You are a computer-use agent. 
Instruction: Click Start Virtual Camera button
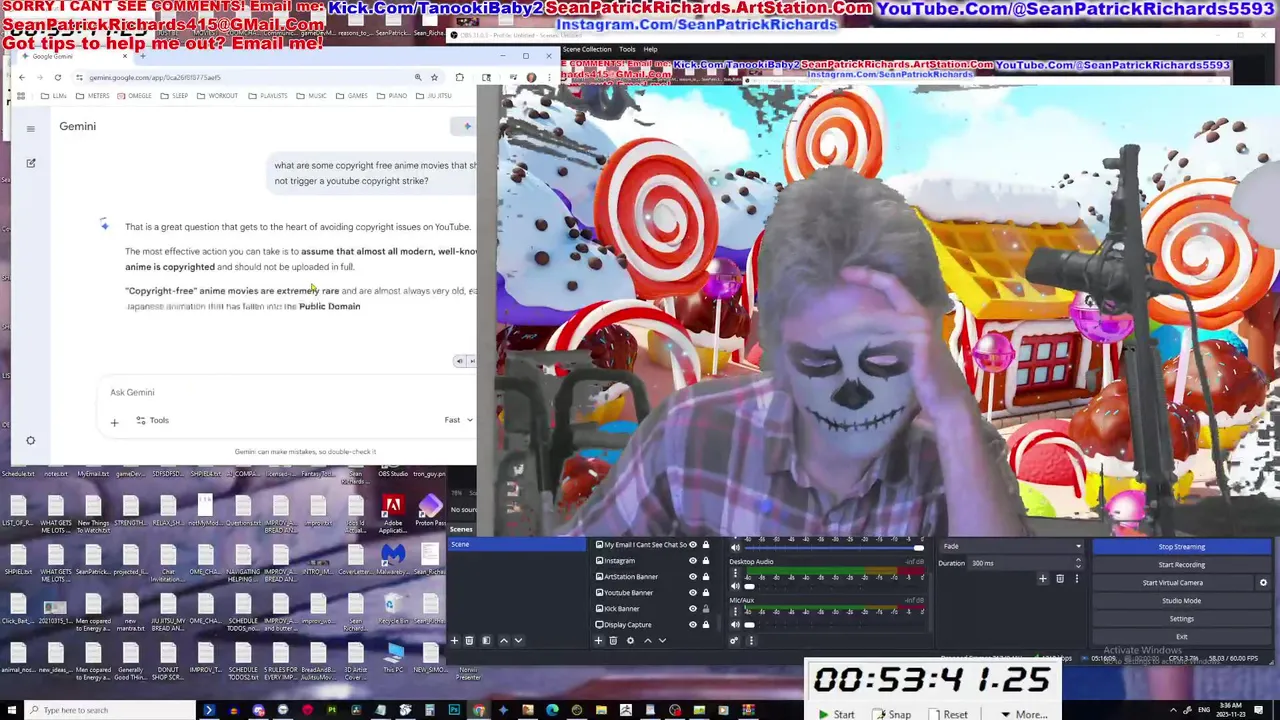(x=1173, y=583)
